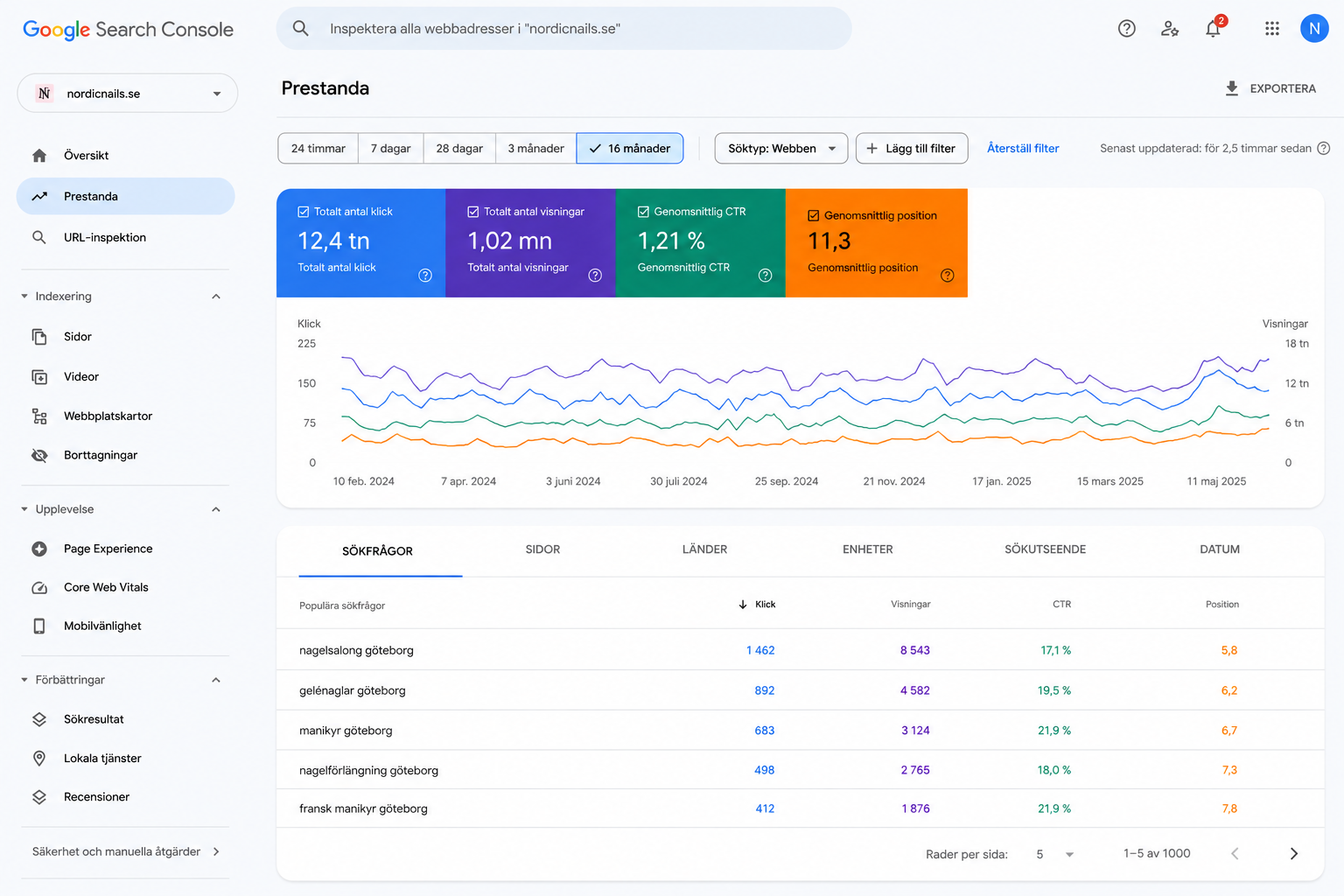Open the Rader per sida dropdown
This screenshot has width=1344, height=896.
coord(1055,854)
